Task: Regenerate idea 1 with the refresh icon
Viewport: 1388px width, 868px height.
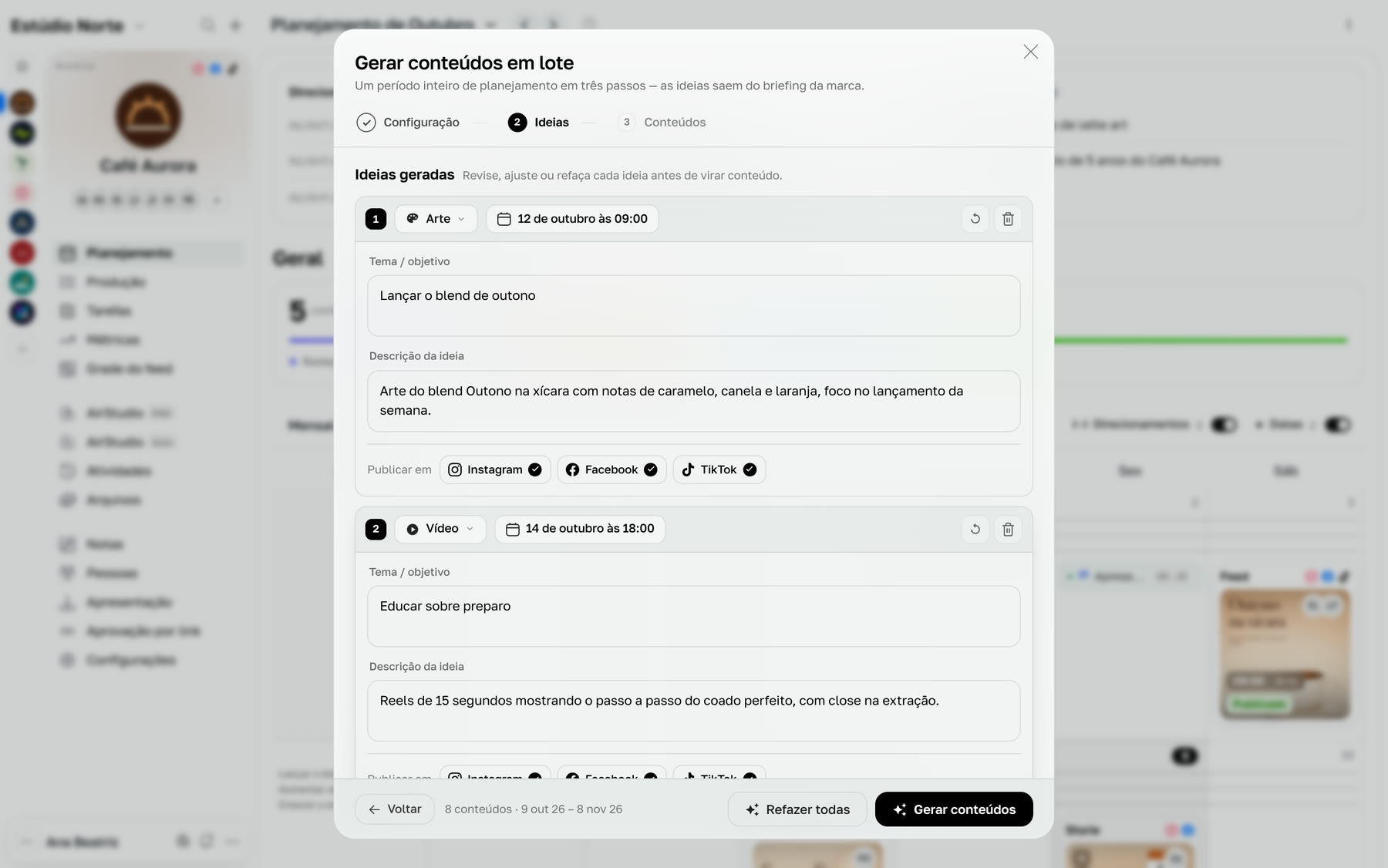Action: [975, 219]
